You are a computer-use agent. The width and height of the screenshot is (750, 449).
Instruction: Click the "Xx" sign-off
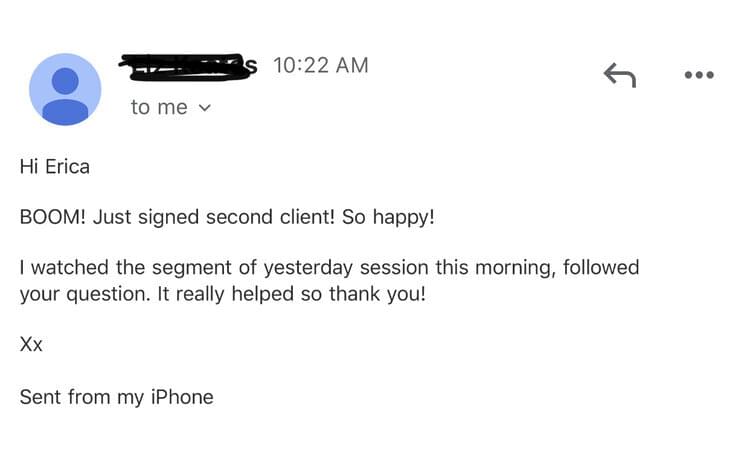point(31,344)
